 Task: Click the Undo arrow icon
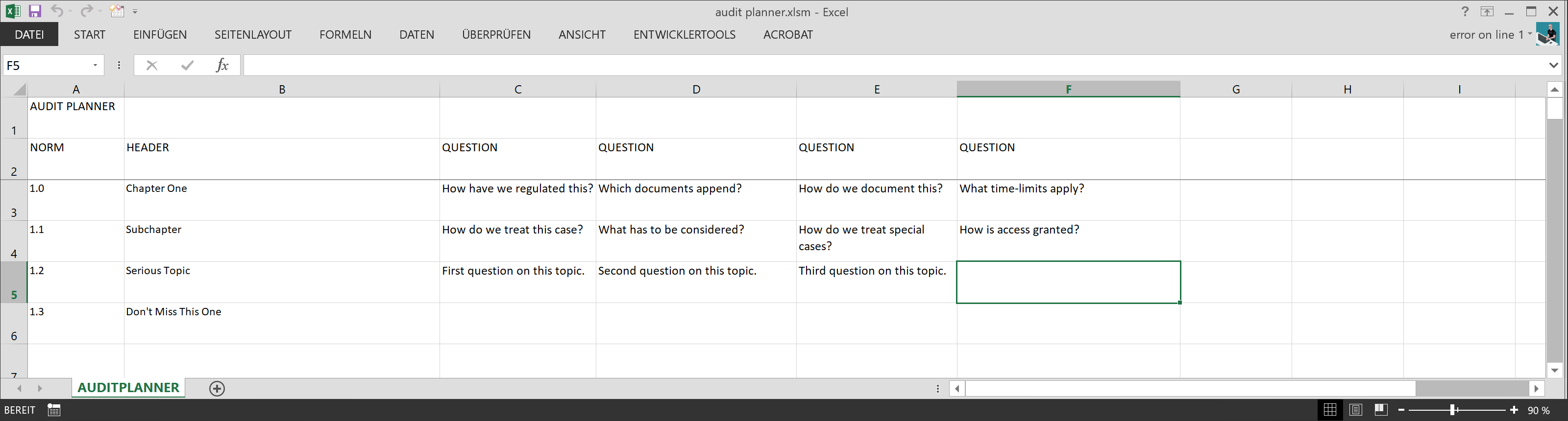[57, 11]
